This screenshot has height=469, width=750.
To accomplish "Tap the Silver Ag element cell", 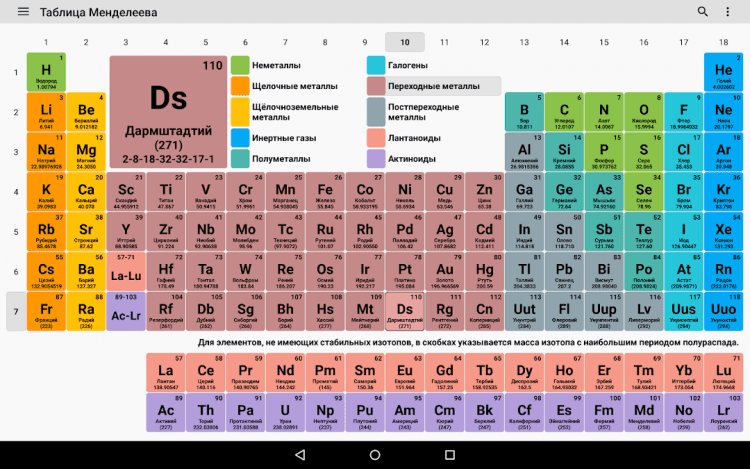I will pos(444,232).
